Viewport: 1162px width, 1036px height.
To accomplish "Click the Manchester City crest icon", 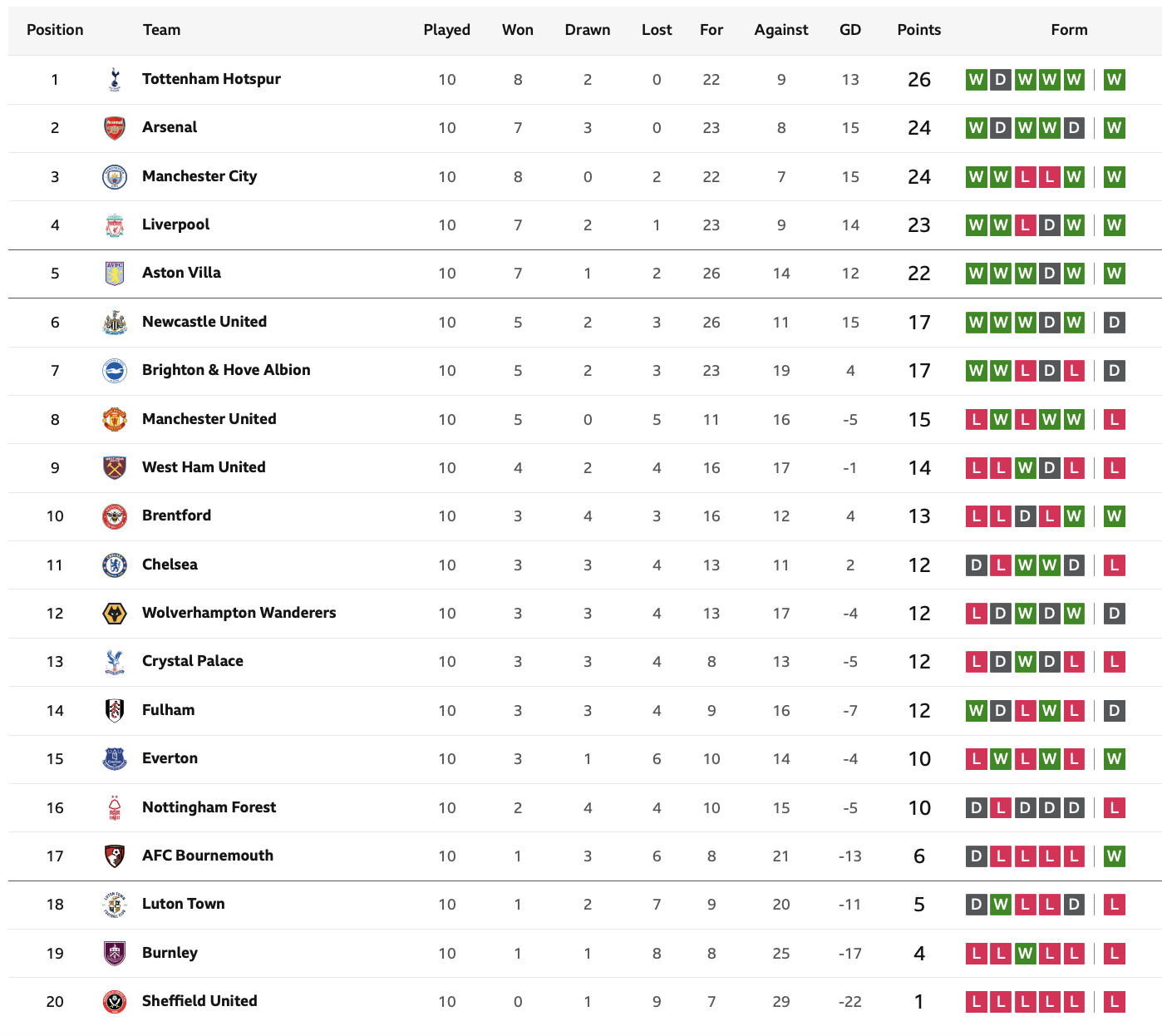I will (115, 177).
